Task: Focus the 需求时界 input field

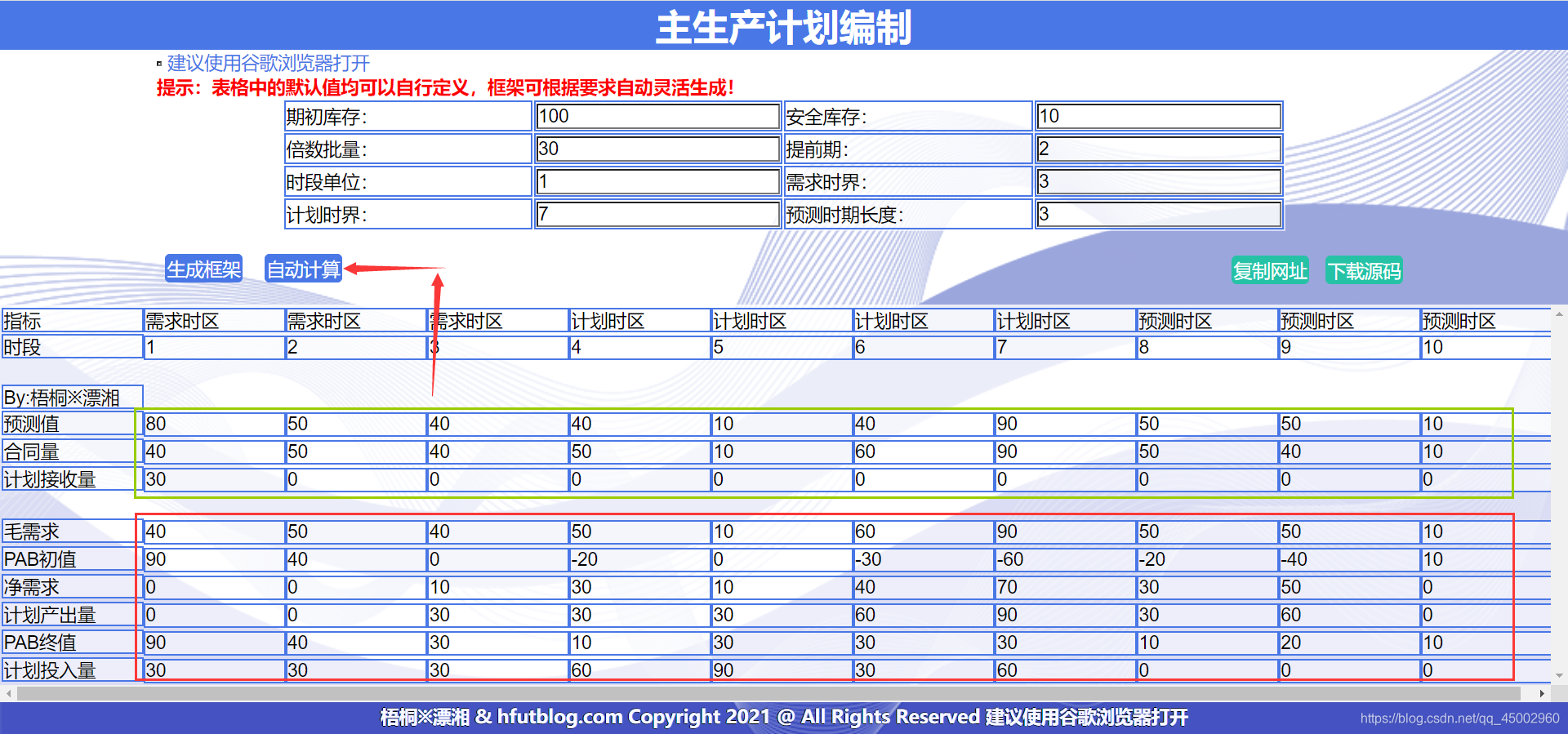Action: 1159,181
